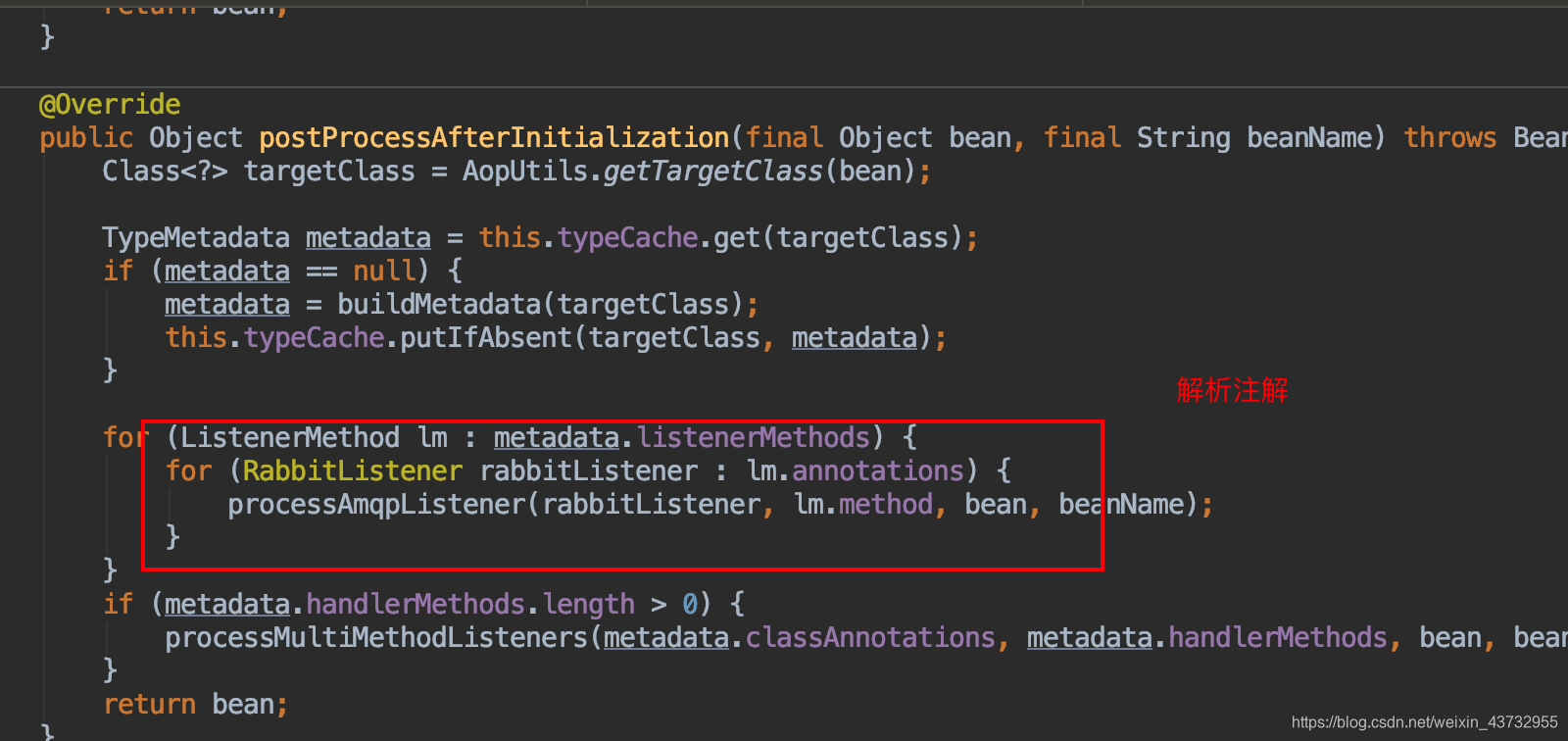Click 'handlerMethods.length' expression

[x=470, y=604]
